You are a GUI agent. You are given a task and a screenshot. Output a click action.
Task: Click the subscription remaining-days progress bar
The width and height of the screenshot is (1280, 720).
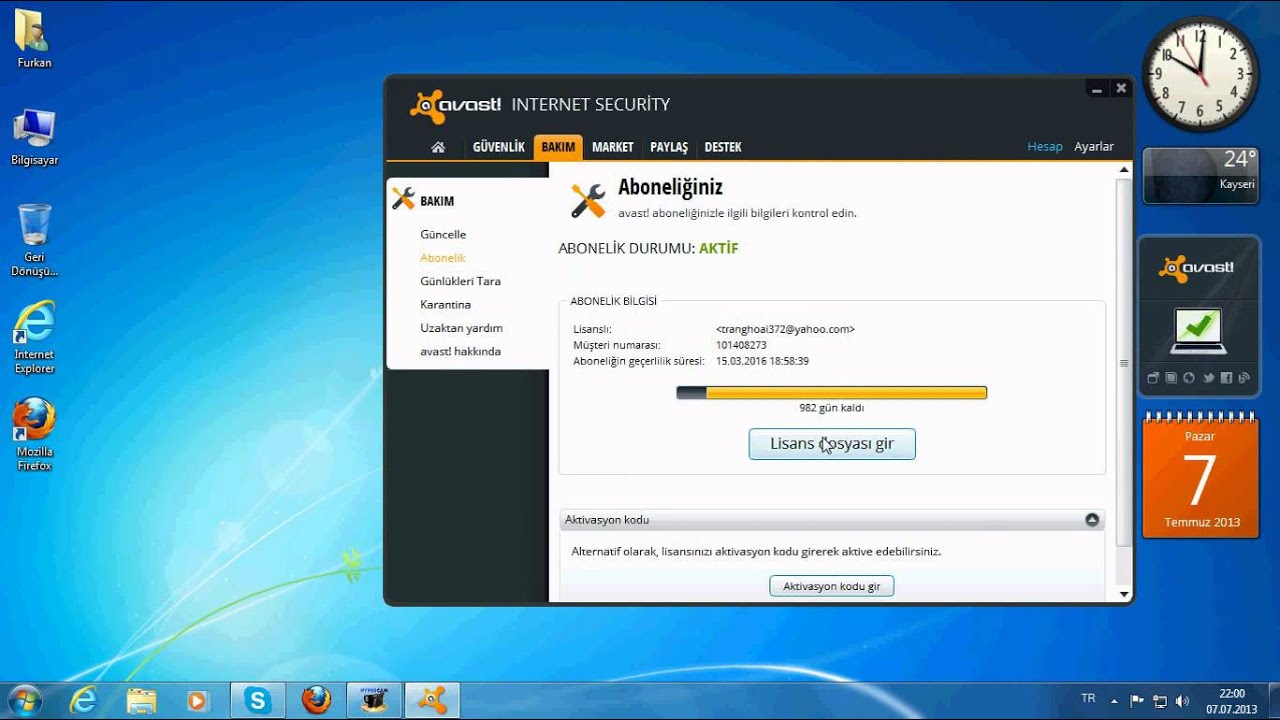pyautogui.click(x=832, y=393)
